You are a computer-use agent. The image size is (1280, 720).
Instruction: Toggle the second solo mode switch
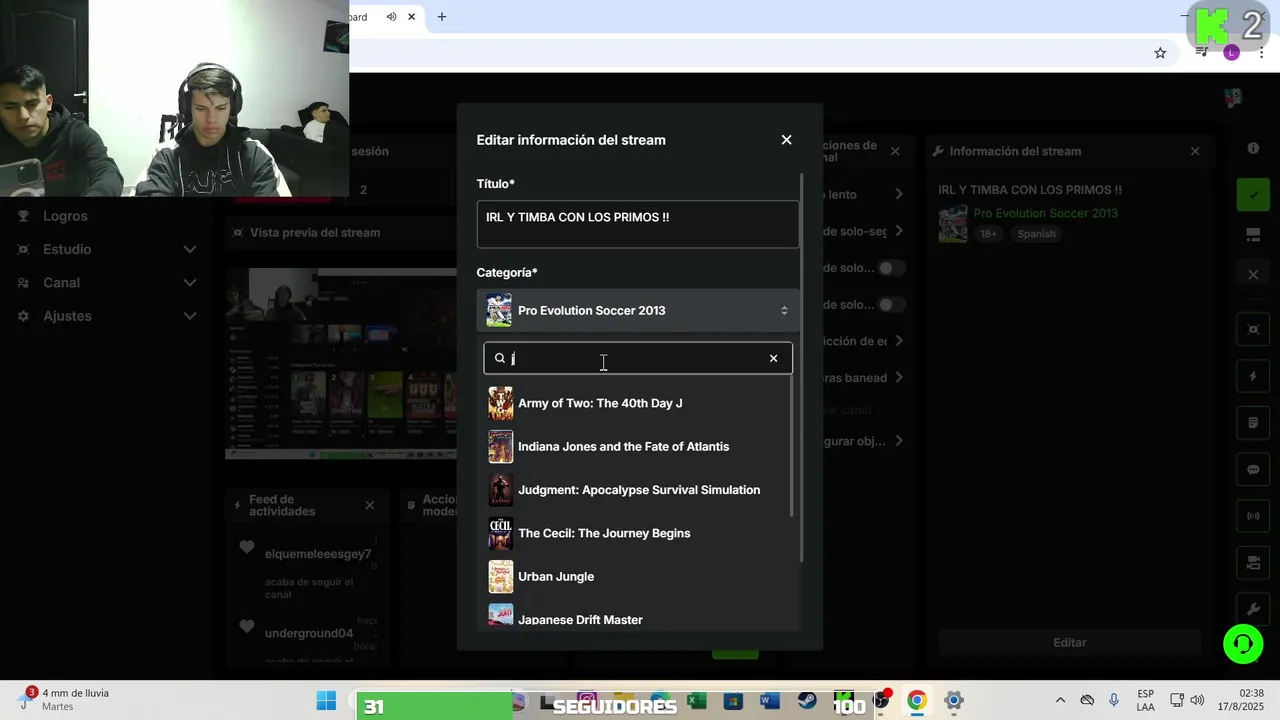click(x=890, y=304)
